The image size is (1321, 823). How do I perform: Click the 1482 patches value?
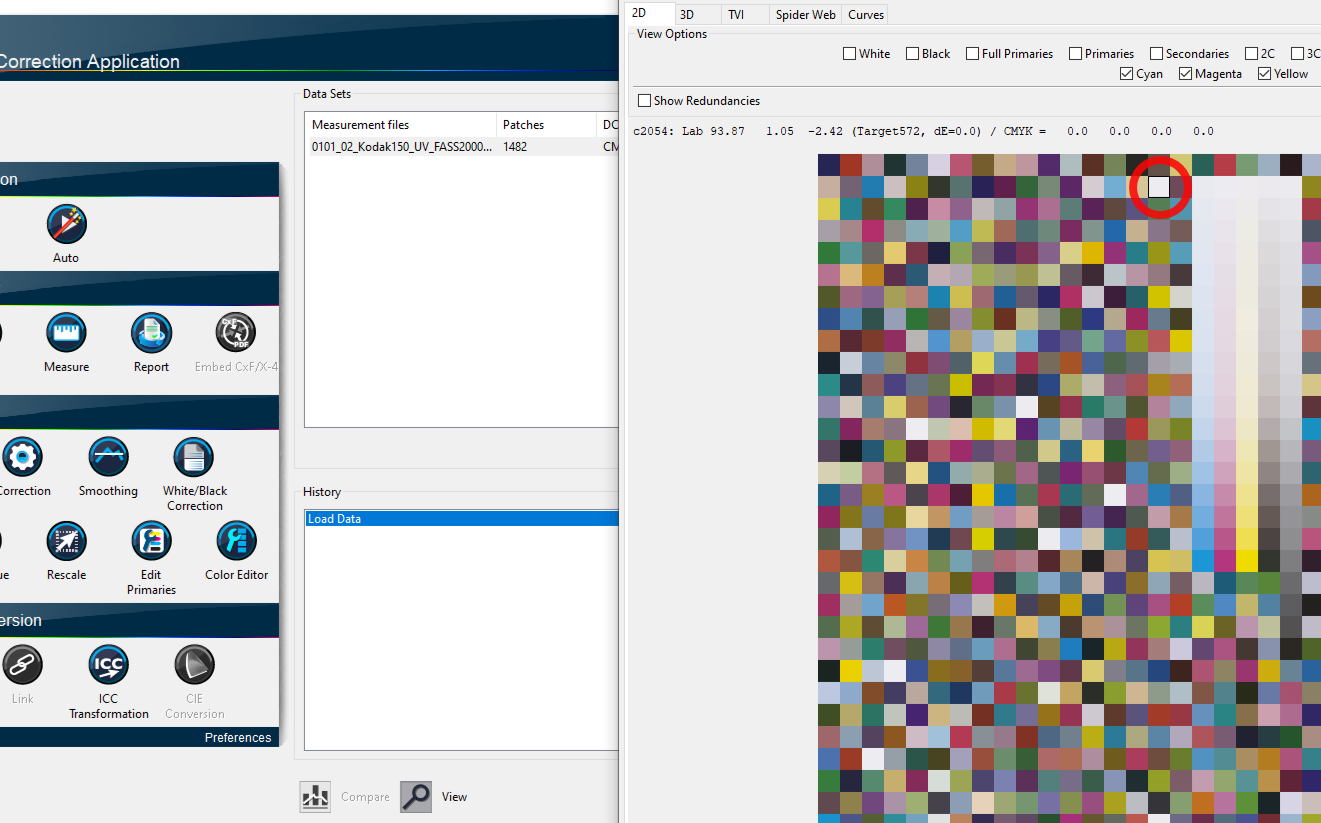(515, 147)
